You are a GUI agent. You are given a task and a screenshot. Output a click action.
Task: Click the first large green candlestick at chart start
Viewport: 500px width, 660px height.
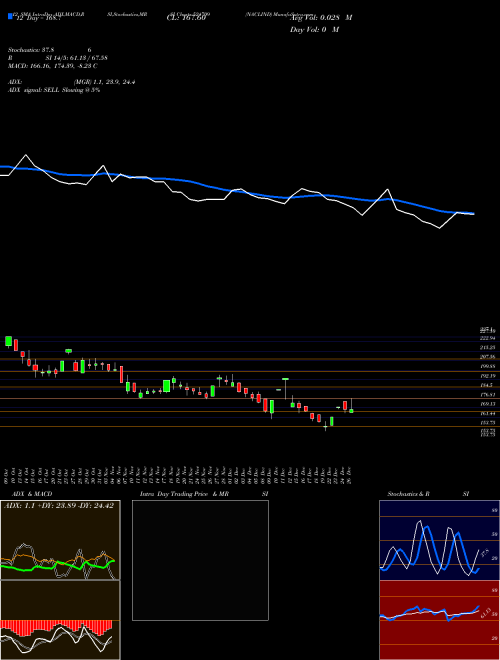tap(8, 341)
